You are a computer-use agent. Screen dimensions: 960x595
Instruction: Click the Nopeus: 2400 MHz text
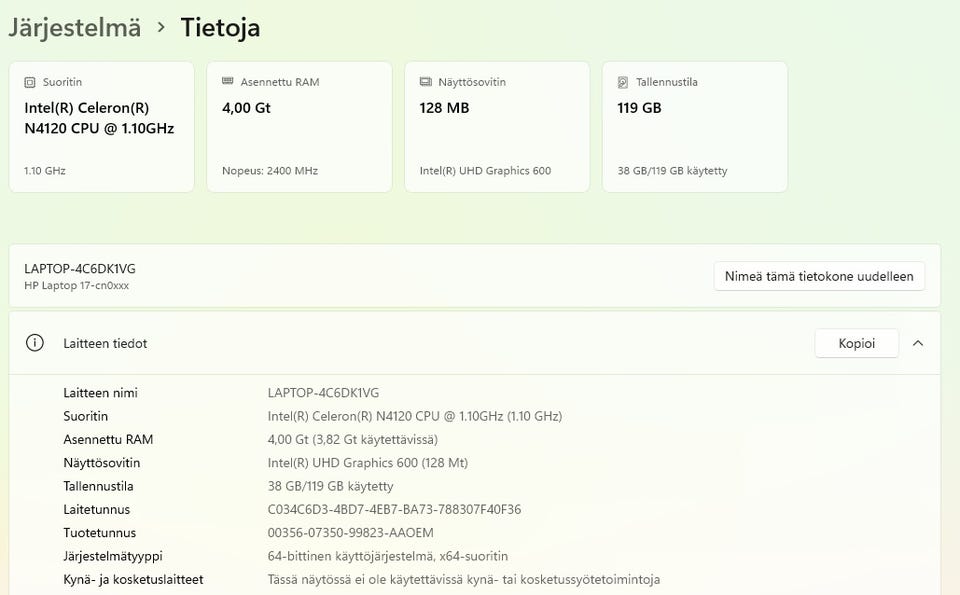[x=270, y=171]
